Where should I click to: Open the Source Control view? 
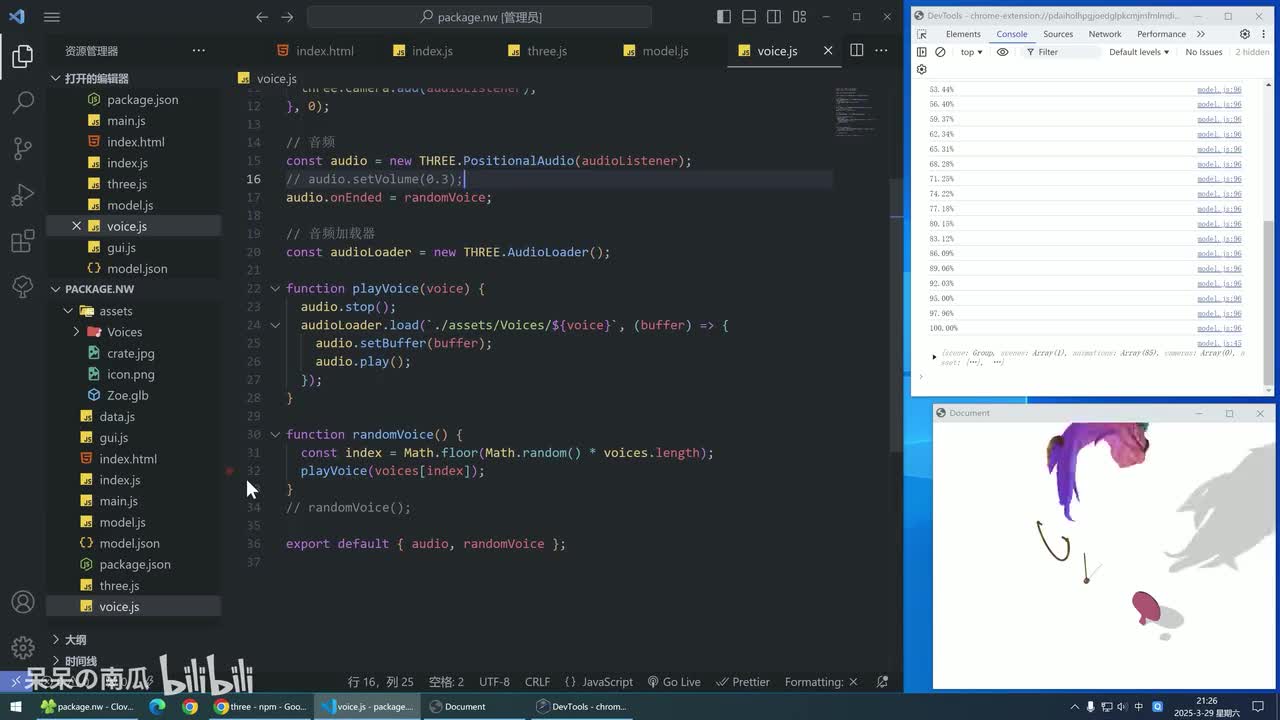click(22, 148)
